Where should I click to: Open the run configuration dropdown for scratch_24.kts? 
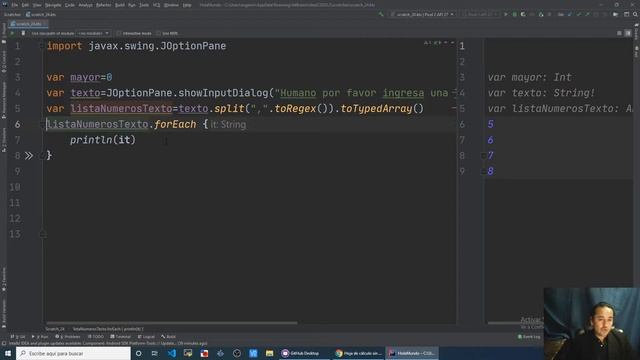[422, 14]
